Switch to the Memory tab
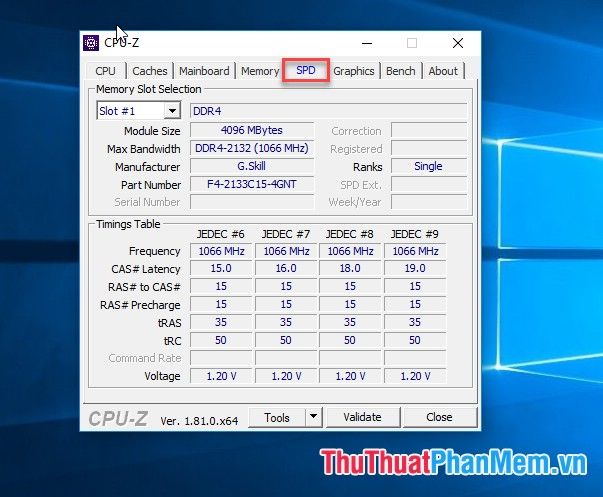Image resolution: width=603 pixels, height=497 pixels. [x=260, y=71]
